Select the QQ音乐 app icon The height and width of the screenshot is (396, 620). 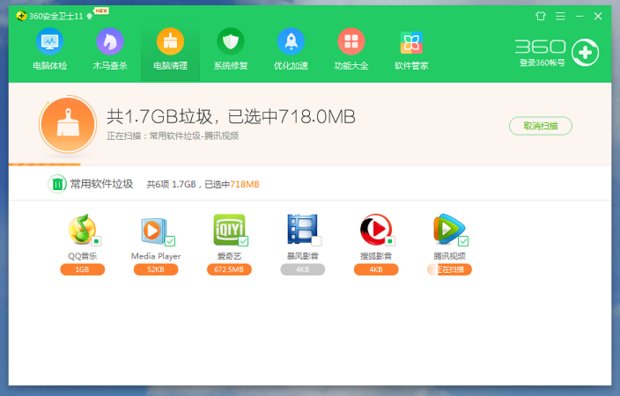[x=82, y=229]
